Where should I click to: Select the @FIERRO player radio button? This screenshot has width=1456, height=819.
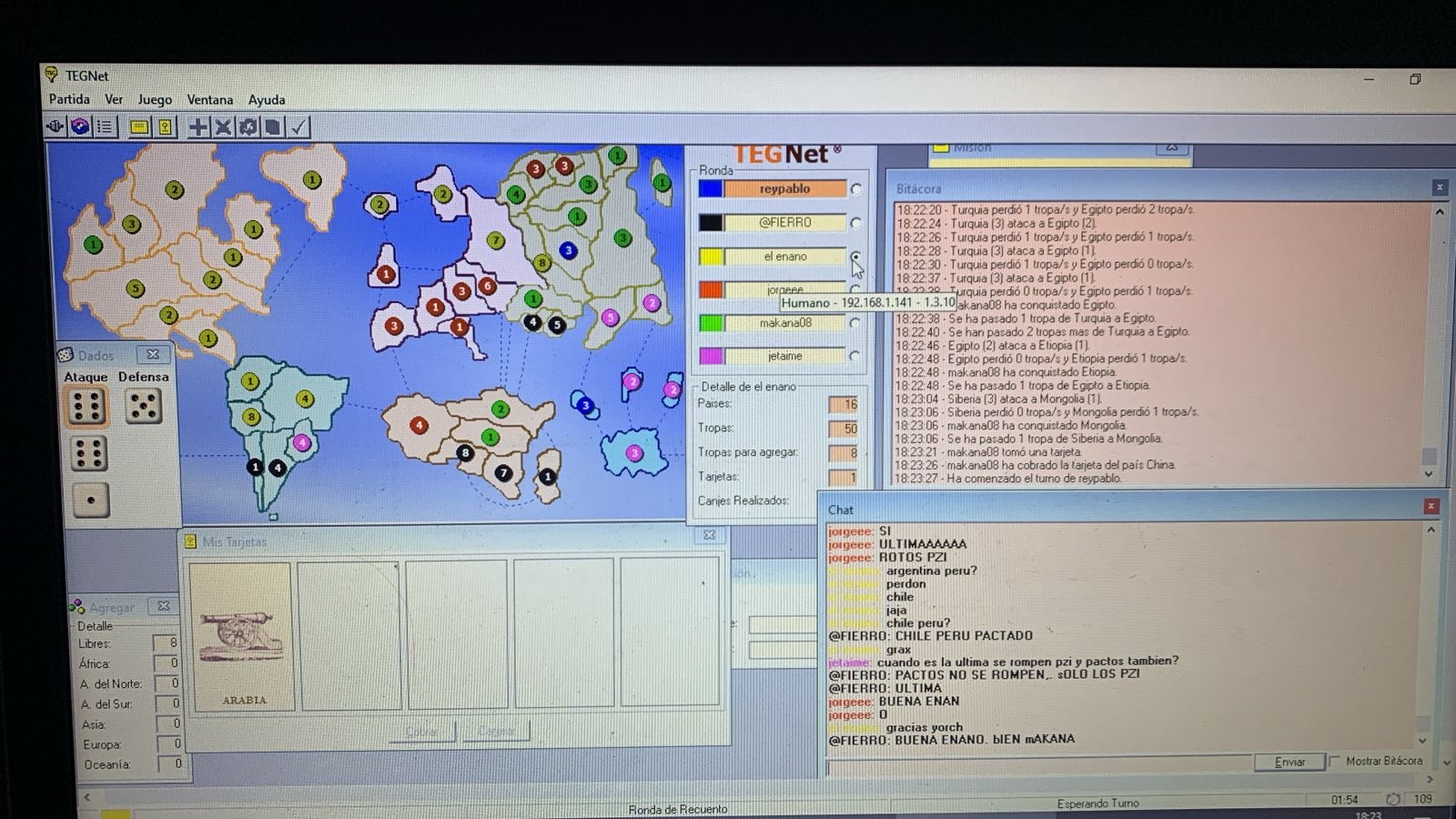click(x=856, y=223)
